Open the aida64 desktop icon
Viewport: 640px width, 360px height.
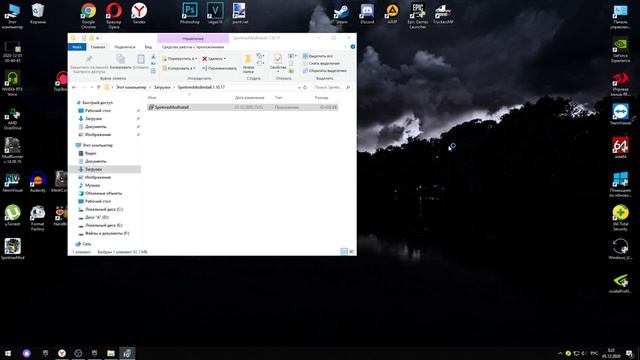[620, 148]
